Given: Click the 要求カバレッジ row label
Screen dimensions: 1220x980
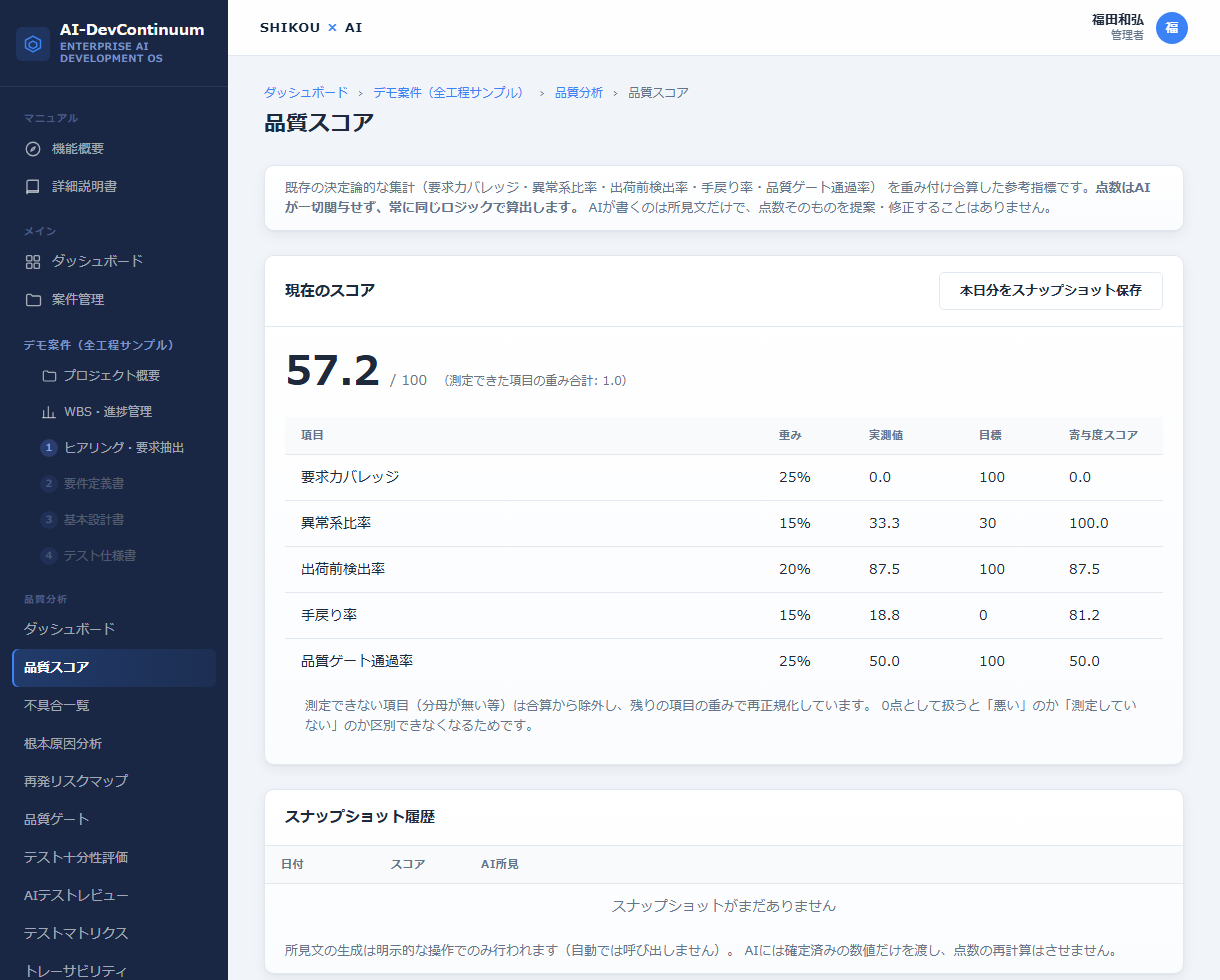Looking at the screenshot, I should click(x=350, y=477).
